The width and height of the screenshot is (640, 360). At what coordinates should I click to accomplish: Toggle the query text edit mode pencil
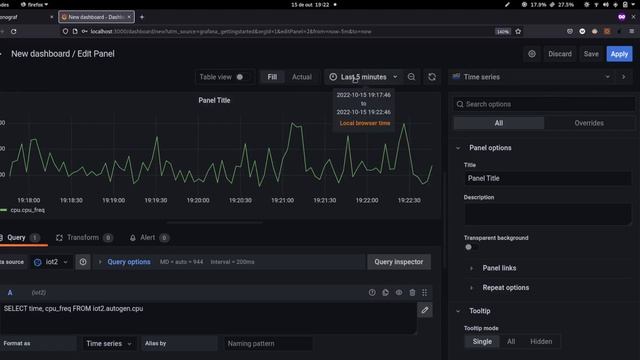(424, 310)
